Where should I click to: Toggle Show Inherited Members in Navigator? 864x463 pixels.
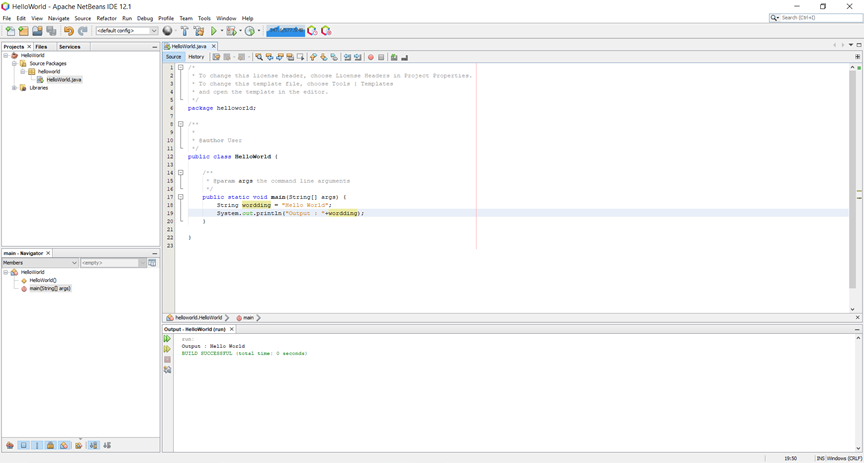pyautogui.click(x=10, y=445)
